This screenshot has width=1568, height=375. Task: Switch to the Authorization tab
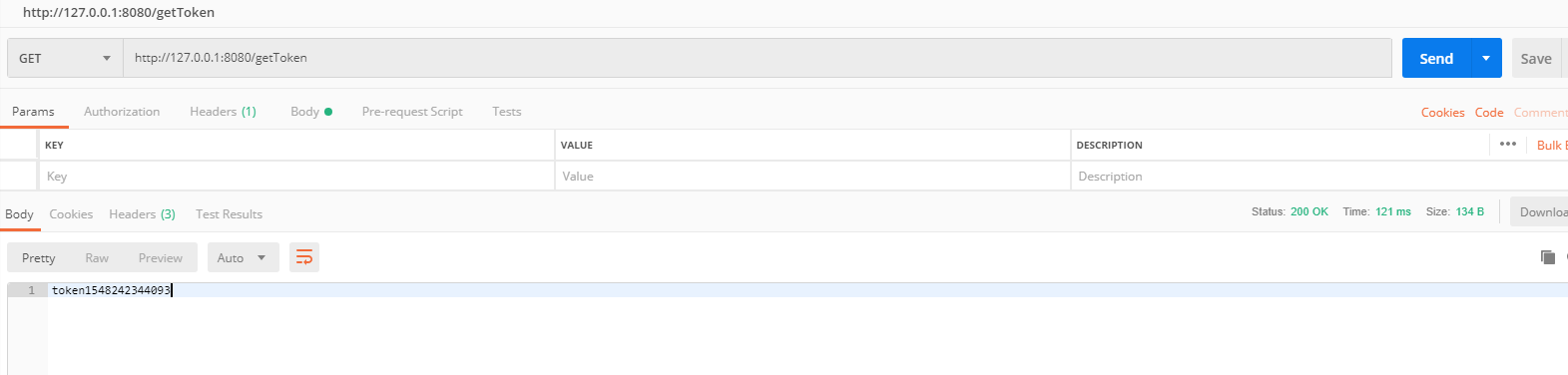[122, 112]
